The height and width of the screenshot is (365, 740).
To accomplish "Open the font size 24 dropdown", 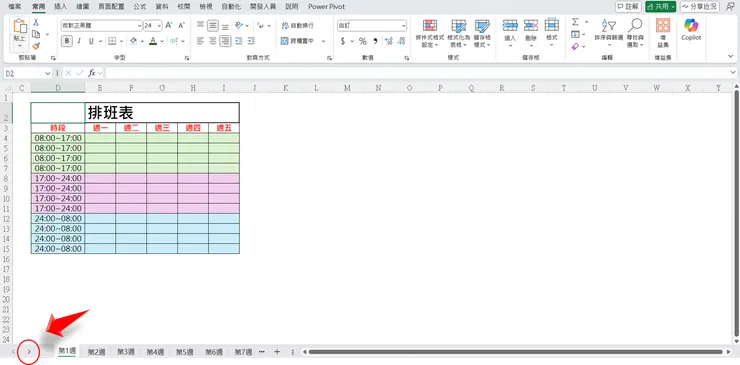I will click(159, 25).
